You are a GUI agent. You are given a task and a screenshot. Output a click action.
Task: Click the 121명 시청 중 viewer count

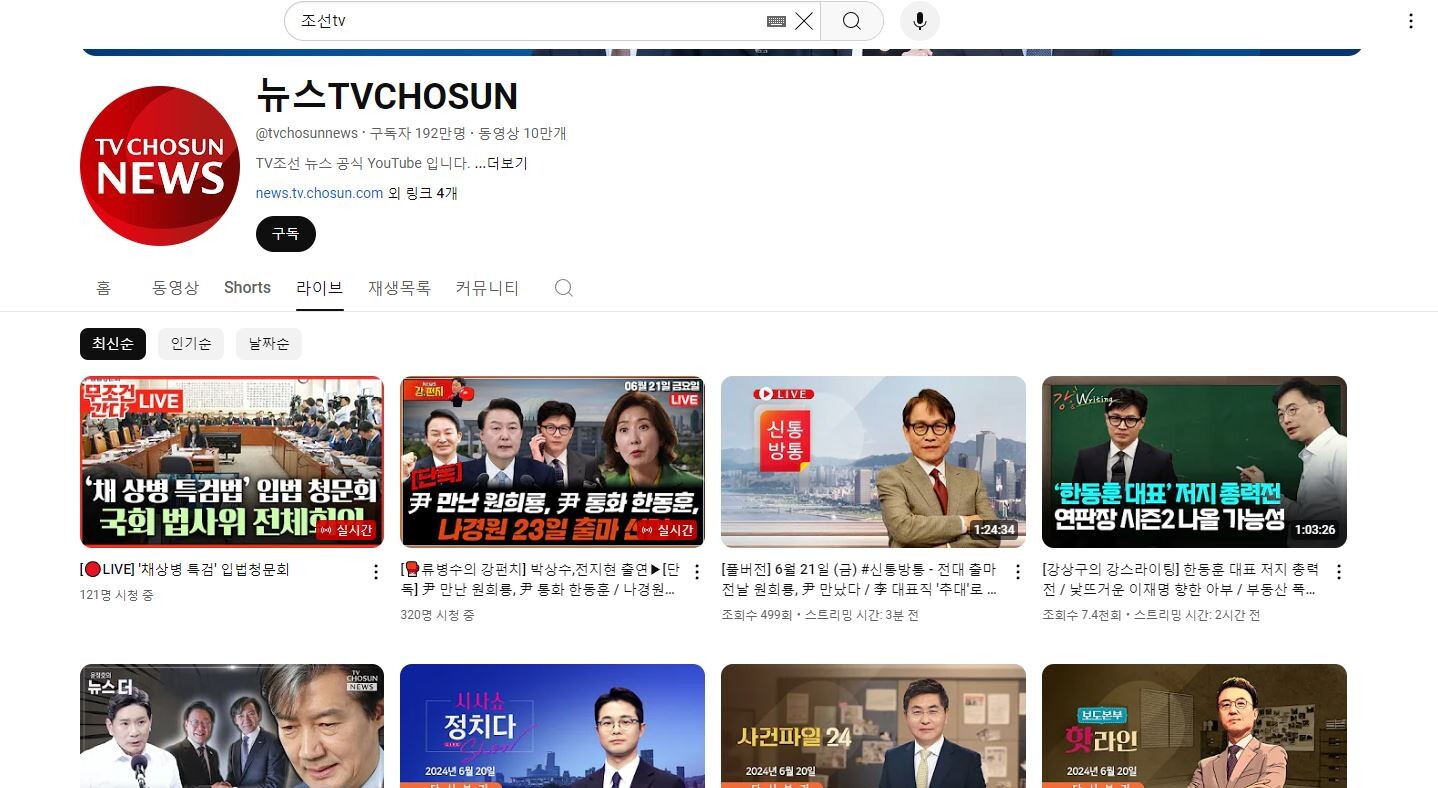(x=117, y=595)
